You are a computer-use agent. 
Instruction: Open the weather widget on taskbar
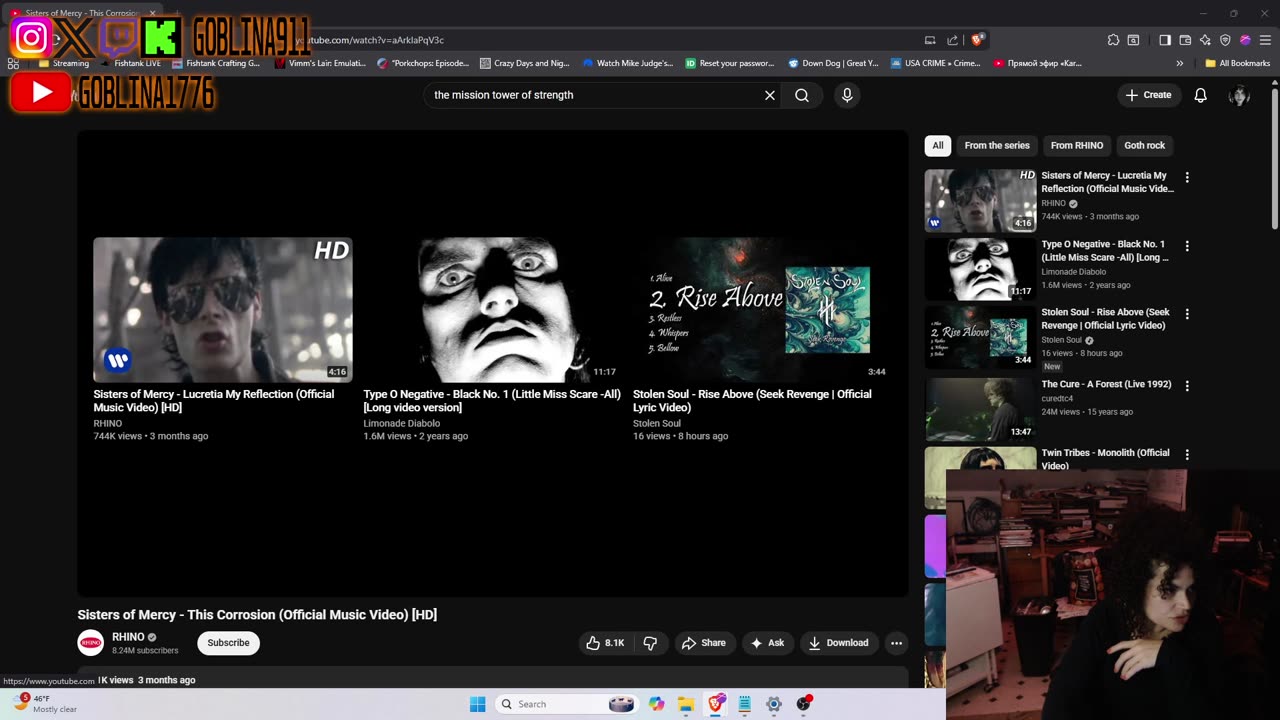(45, 704)
